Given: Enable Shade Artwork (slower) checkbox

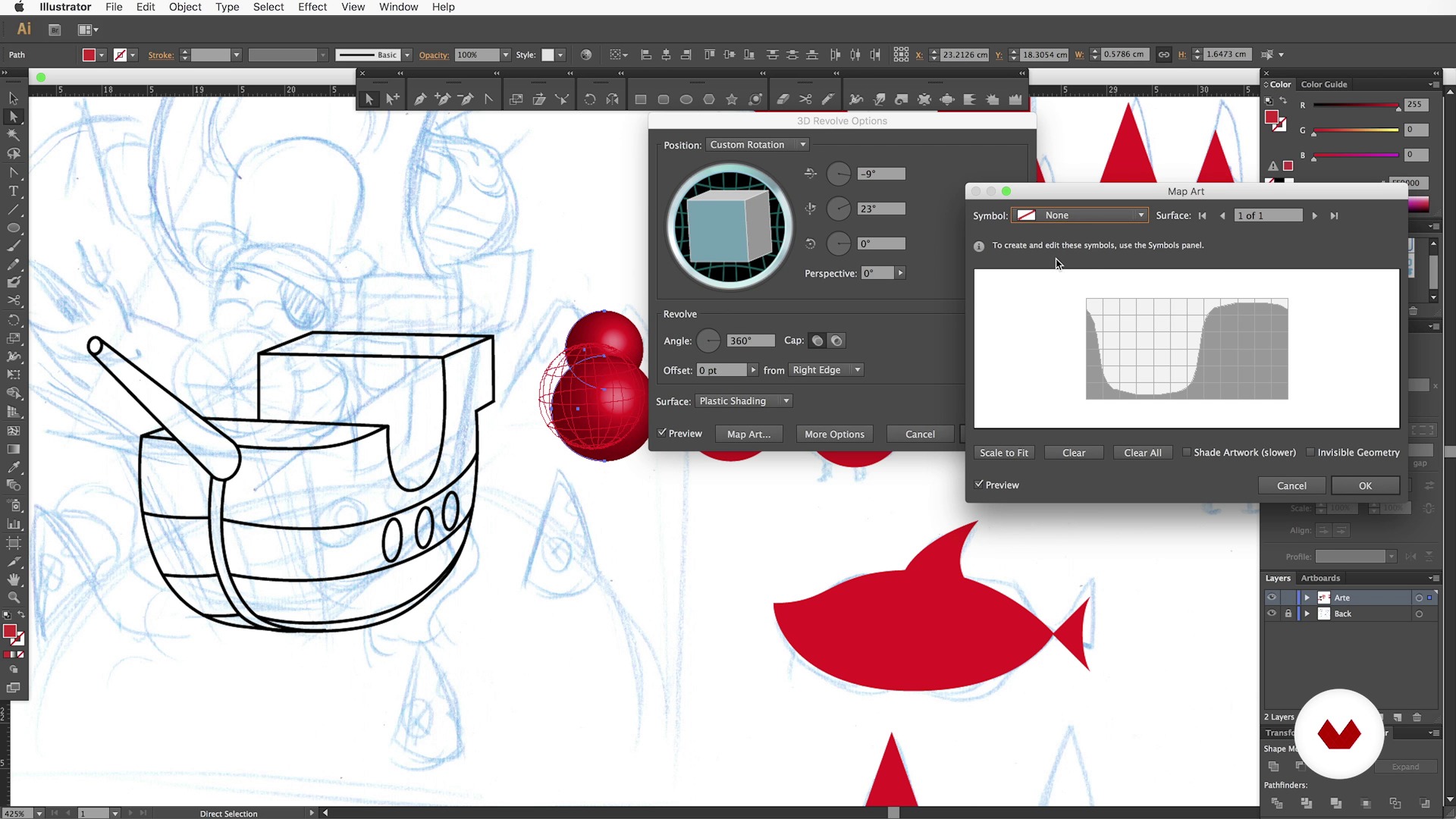Looking at the screenshot, I should click(1187, 453).
